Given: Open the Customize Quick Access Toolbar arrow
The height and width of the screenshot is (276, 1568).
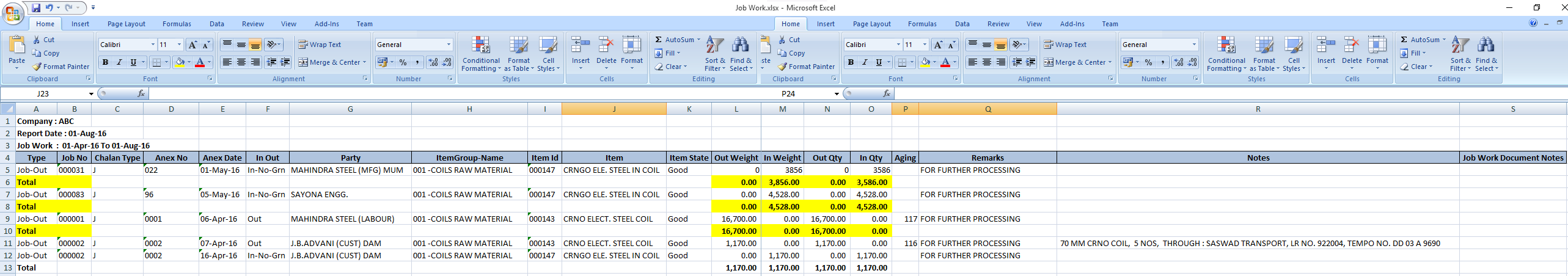Looking at the screenshot, I should pos(93,8).
